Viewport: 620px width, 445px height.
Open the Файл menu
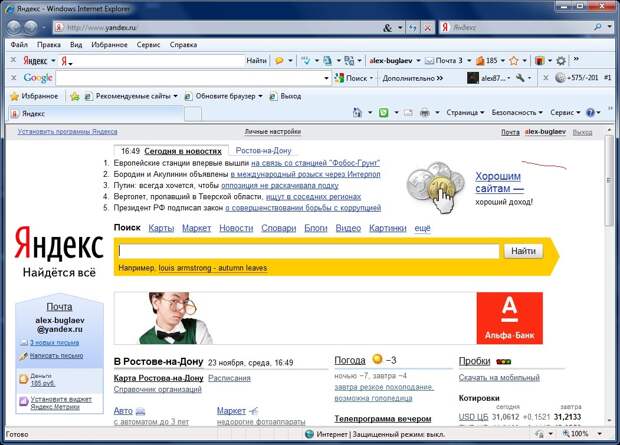tap(19, 45)
